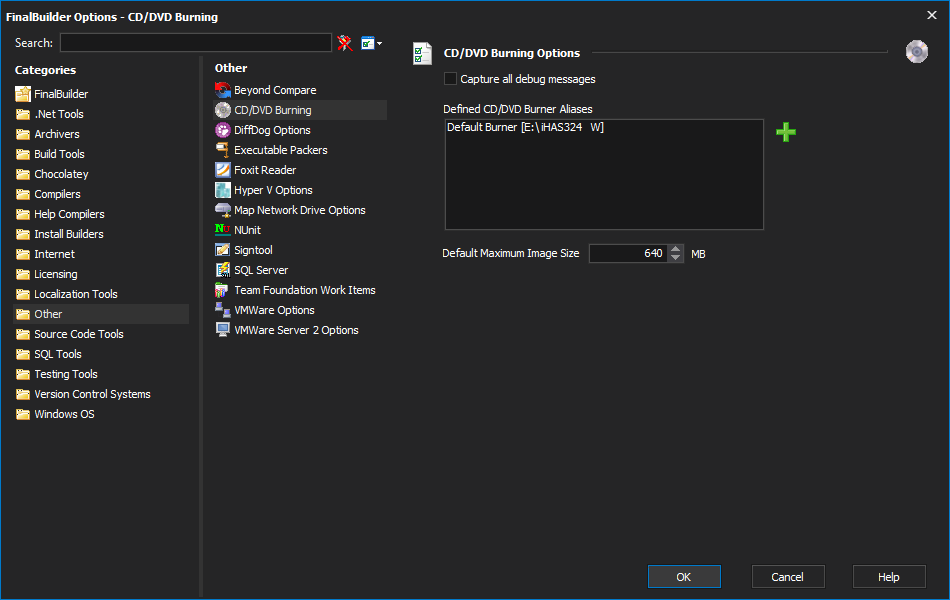
Task: Select the Licensing category
Action: pos(47,274)
